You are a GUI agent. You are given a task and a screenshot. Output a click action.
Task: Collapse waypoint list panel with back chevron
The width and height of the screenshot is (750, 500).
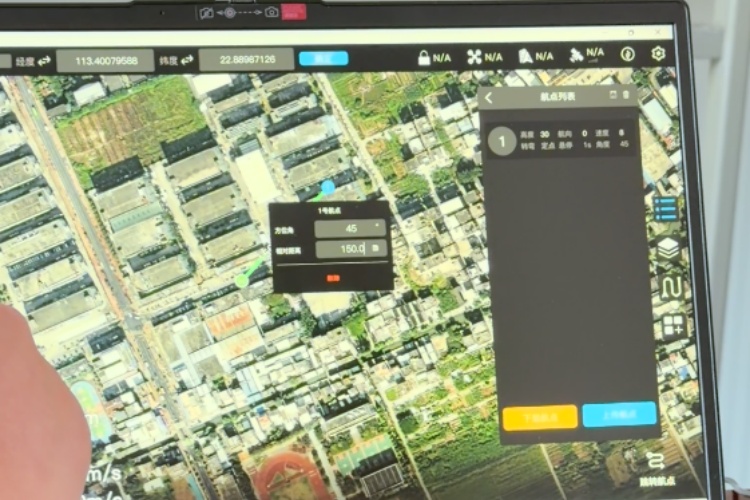(489, 98)
